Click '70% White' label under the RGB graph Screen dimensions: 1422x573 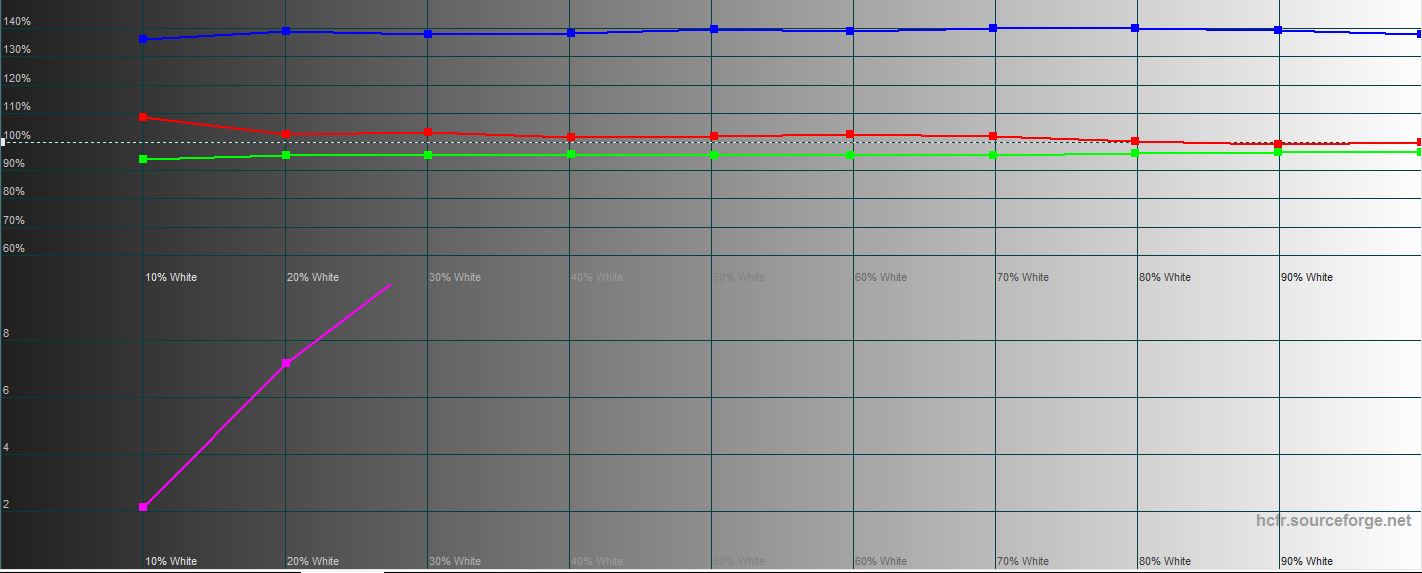1023,277
